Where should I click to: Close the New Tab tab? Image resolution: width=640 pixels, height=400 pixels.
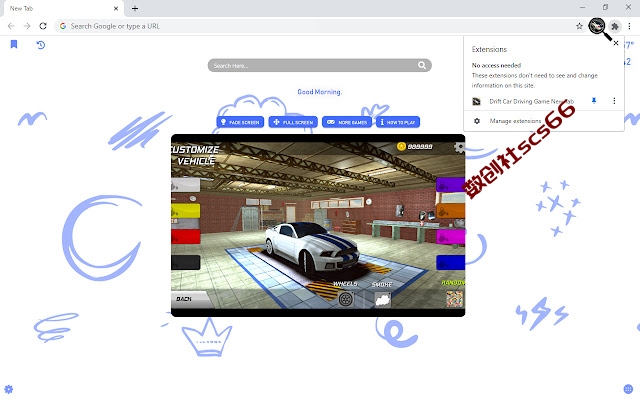coord(116,8)
